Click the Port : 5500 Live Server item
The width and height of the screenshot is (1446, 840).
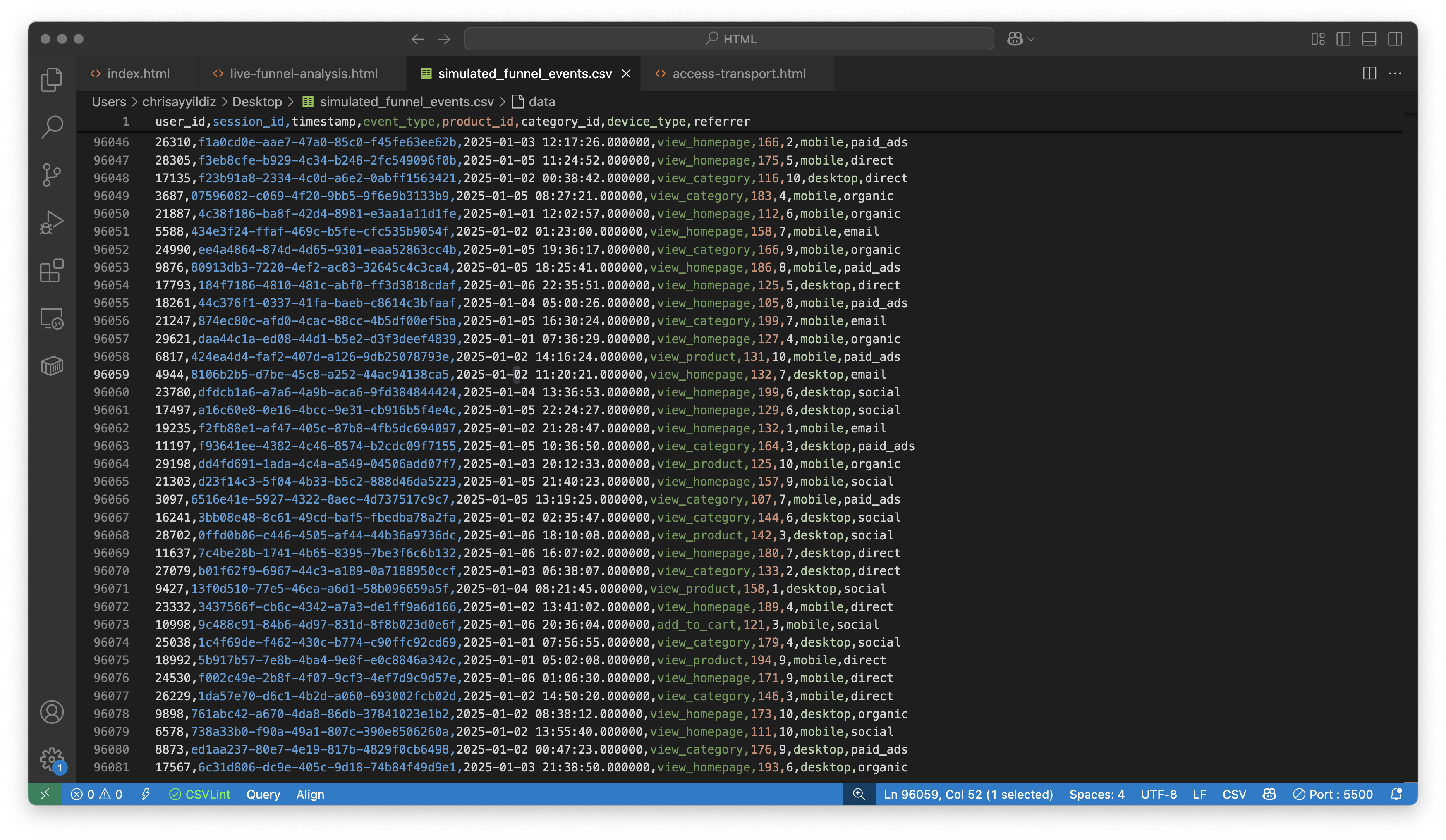[x=1332, y=794]
